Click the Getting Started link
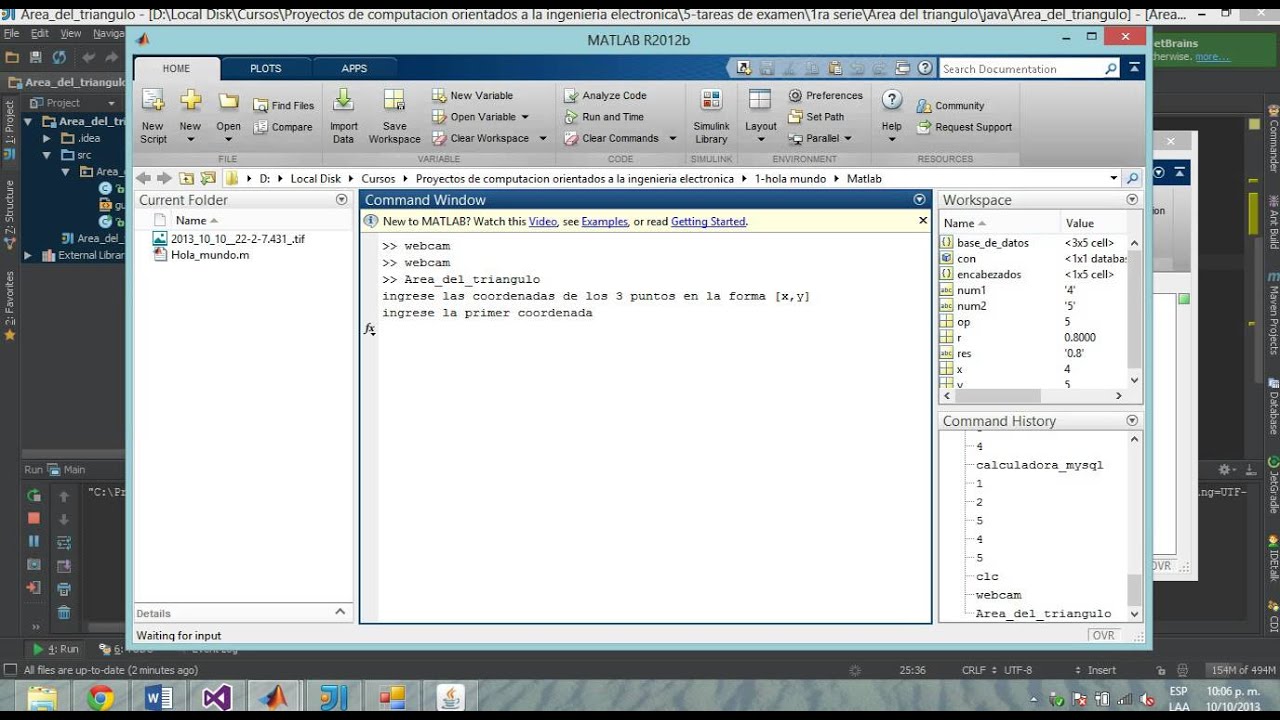The width and height of the screenshot is (1280, 720). click(708, 222)
